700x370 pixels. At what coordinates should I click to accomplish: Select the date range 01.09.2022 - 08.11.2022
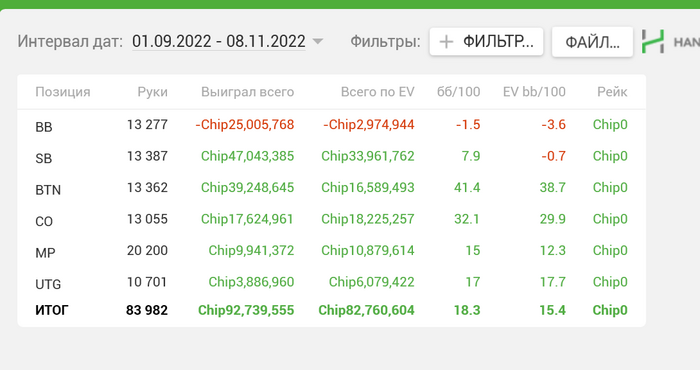coord(219,42)
